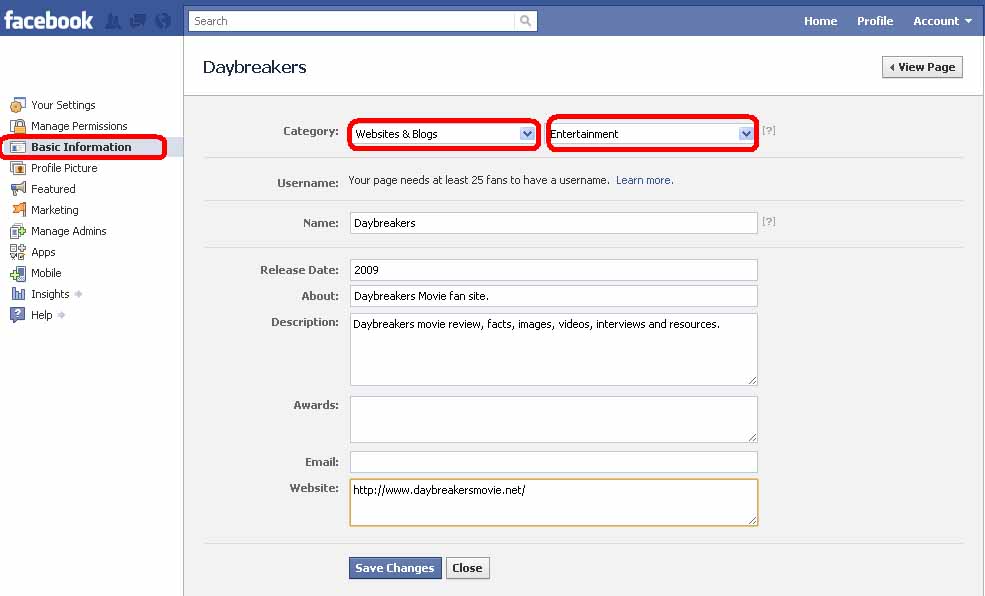Click Profile Picture sidebar icon
The height and width of the screenshot is (596, 985).
(x=18, y=168)
